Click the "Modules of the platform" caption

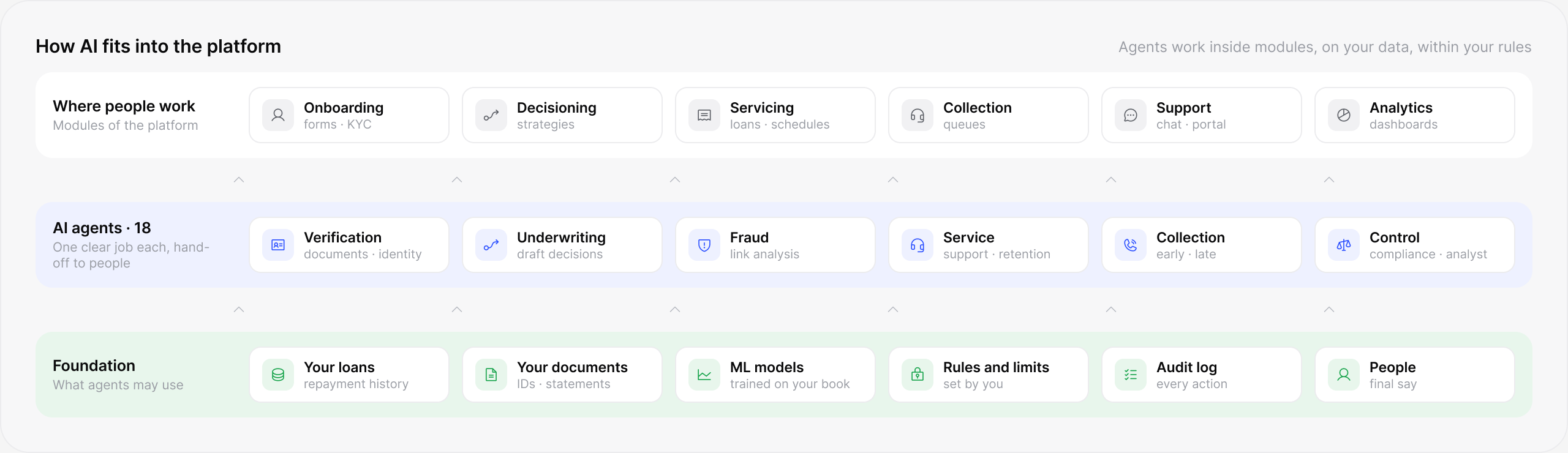126,125
